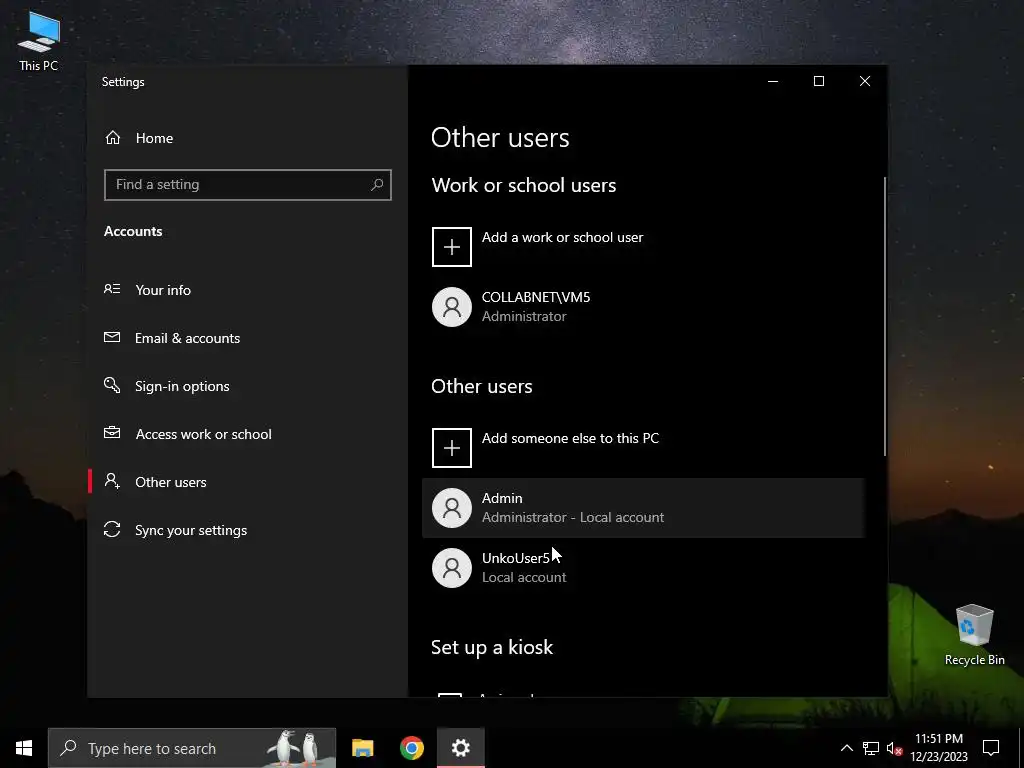
Task: Click Type here to search taskbar box
Action: (x=192, y=748)
